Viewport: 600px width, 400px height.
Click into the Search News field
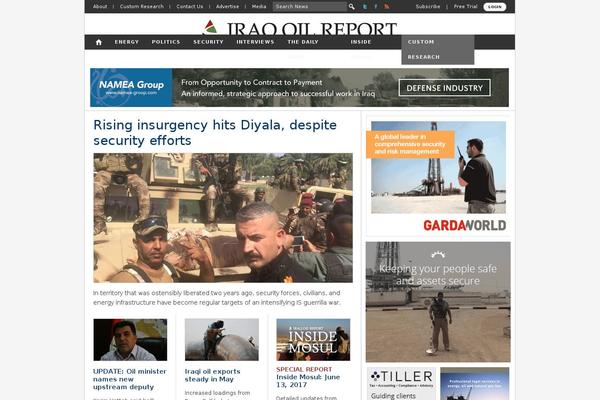coord(310,7)
